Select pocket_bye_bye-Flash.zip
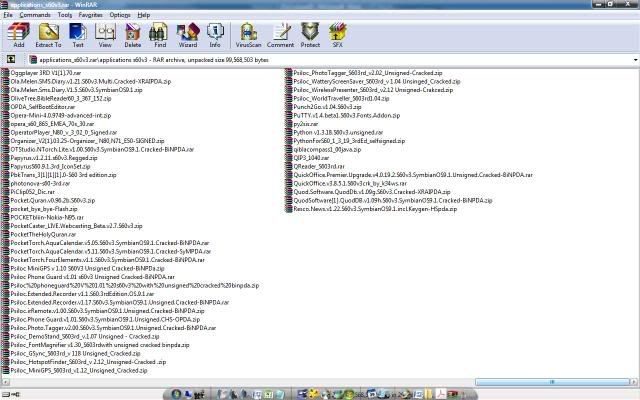Image resolution: width=640 pixels, height=400 pixels. (40, 209)
